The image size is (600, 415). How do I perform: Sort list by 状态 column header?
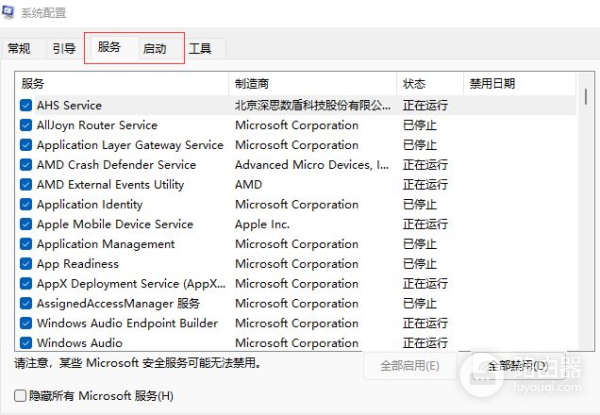coord(430,84)
